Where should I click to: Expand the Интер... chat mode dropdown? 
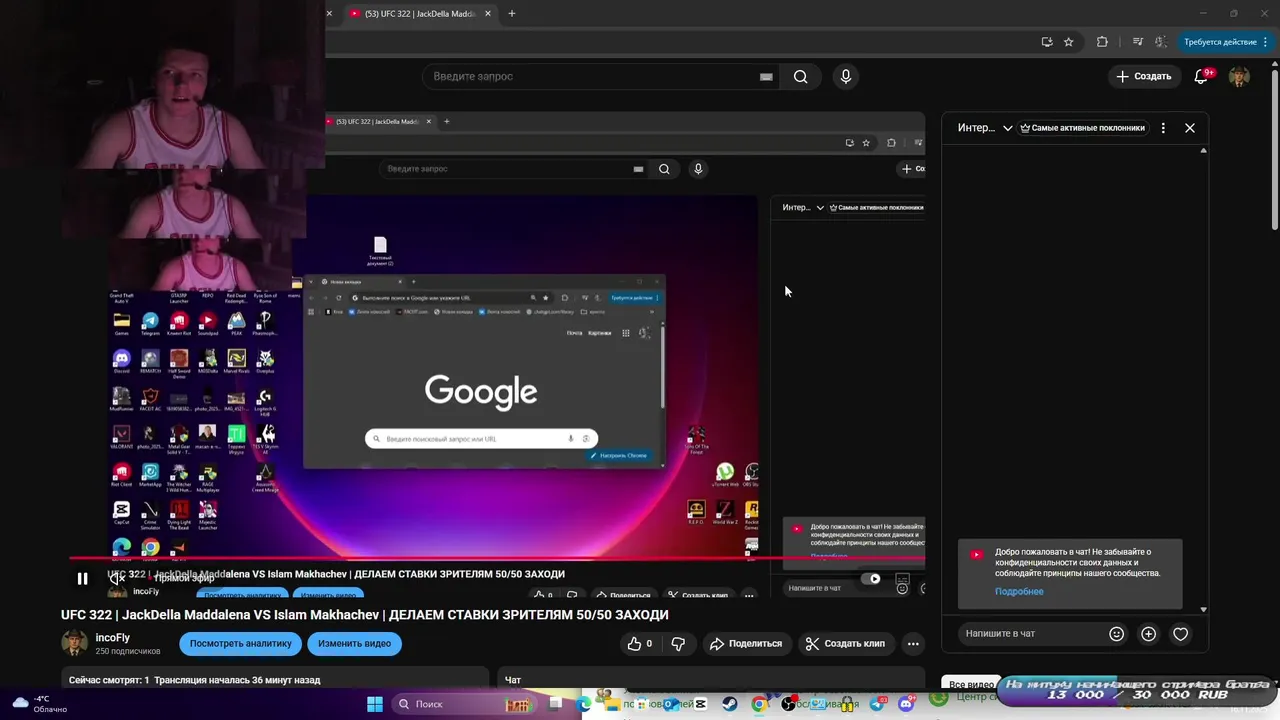(x=985, y=128)
